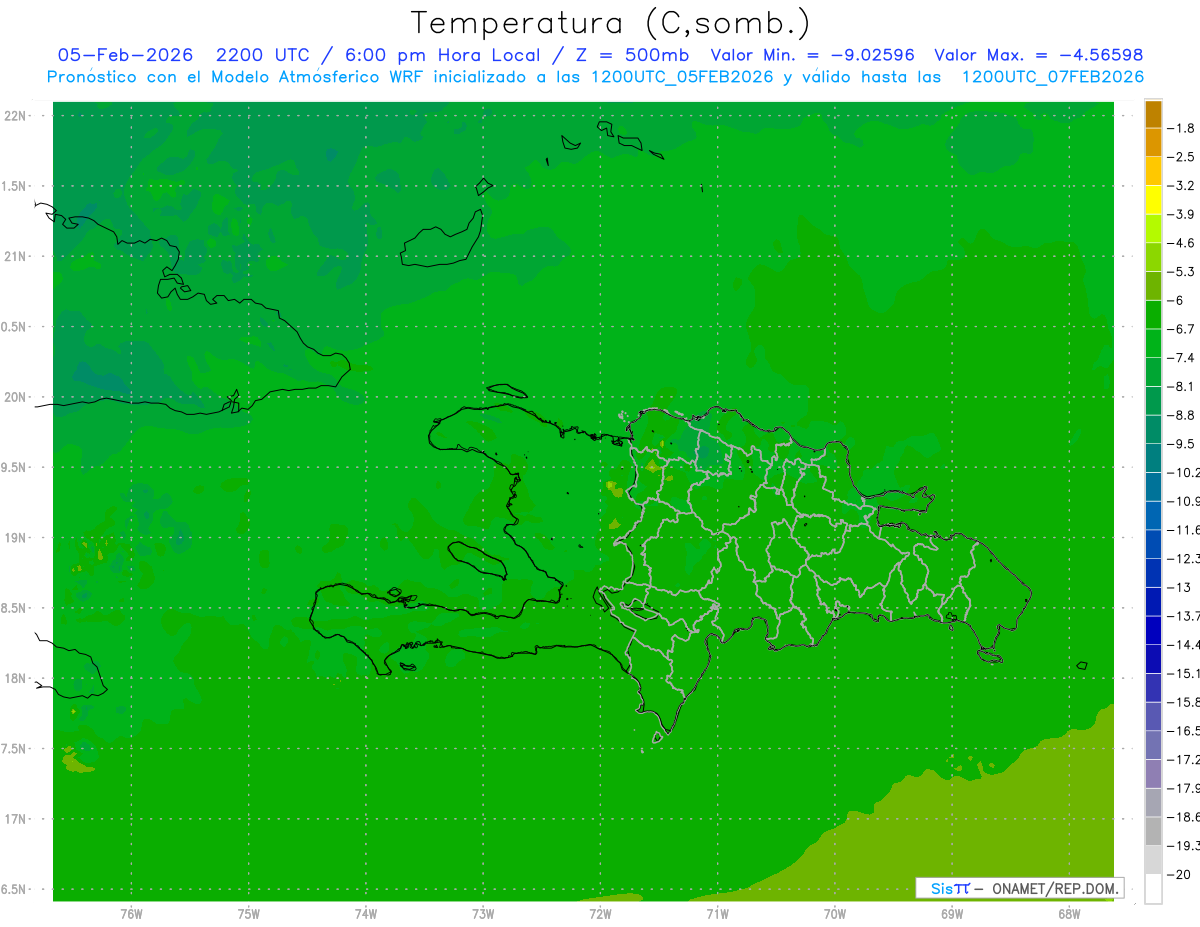The image size is (1200, 927).
Task: Select the date "05-Feb-2026" in header
Action: 125,55
